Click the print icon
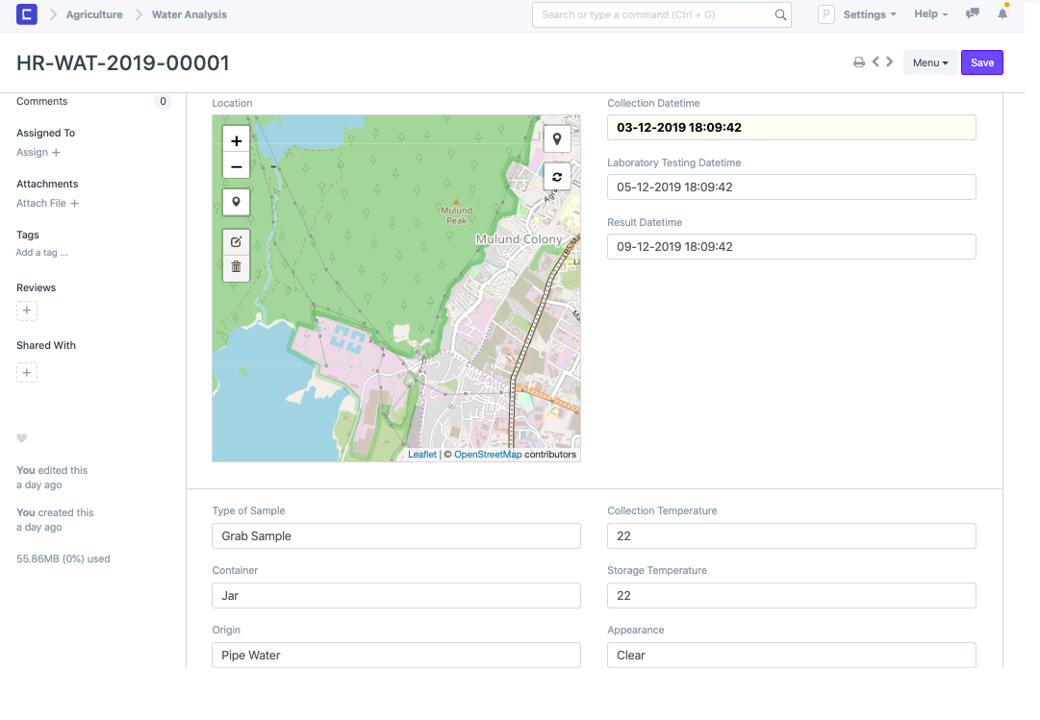This screenshot has height=720, width=1040. pos(858,63)
